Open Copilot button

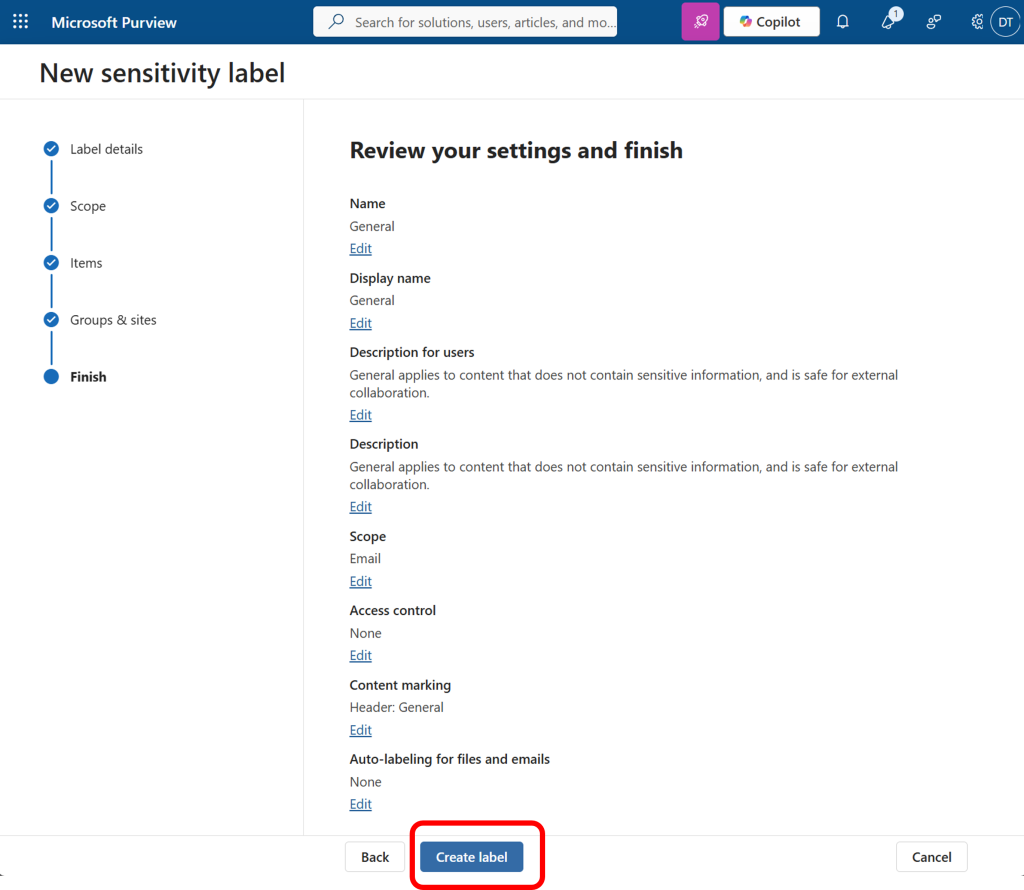click(x=771, y=22)
